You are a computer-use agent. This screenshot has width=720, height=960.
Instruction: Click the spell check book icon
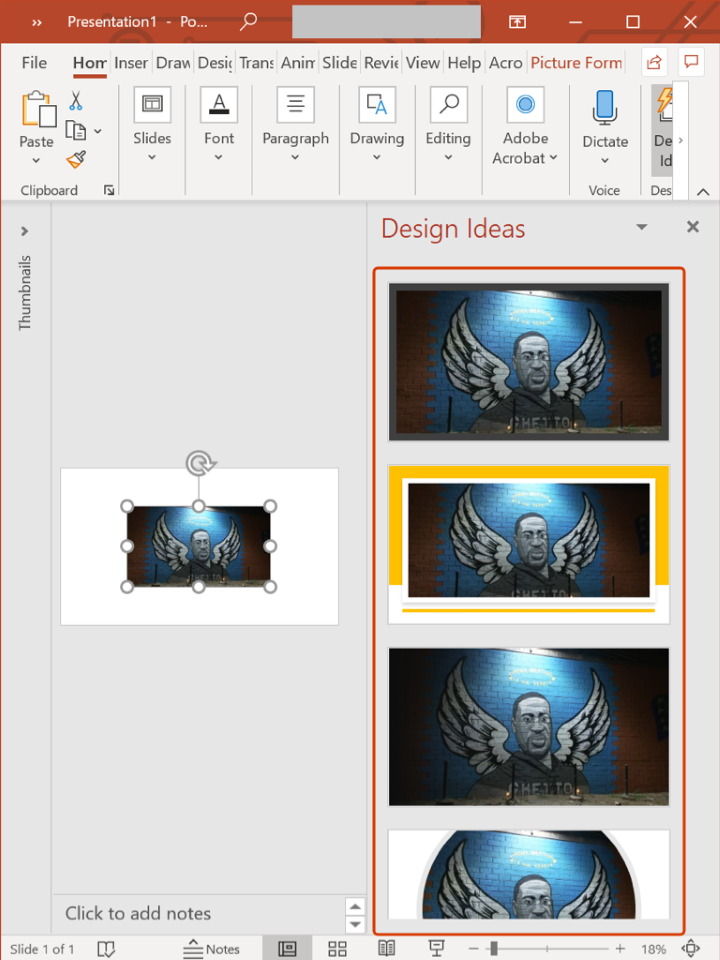(106, 949)
